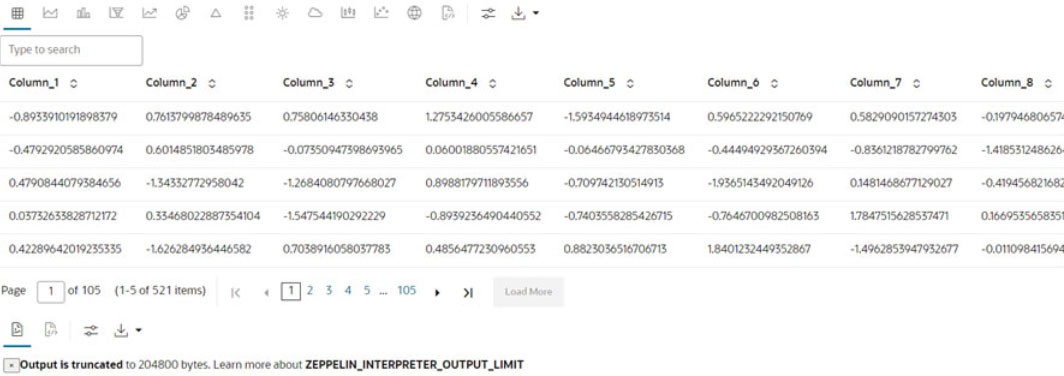
Task: Select cell 0.4790844079384656
Action: (64, 183)
